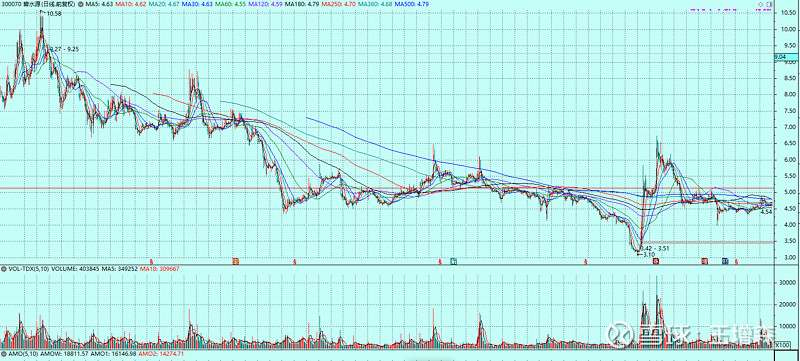The height and width of the screenshot is (361, 800).
Task: Click the red horizontal line near 5.10
Action: pyautogui.click(x=387, y=188)
